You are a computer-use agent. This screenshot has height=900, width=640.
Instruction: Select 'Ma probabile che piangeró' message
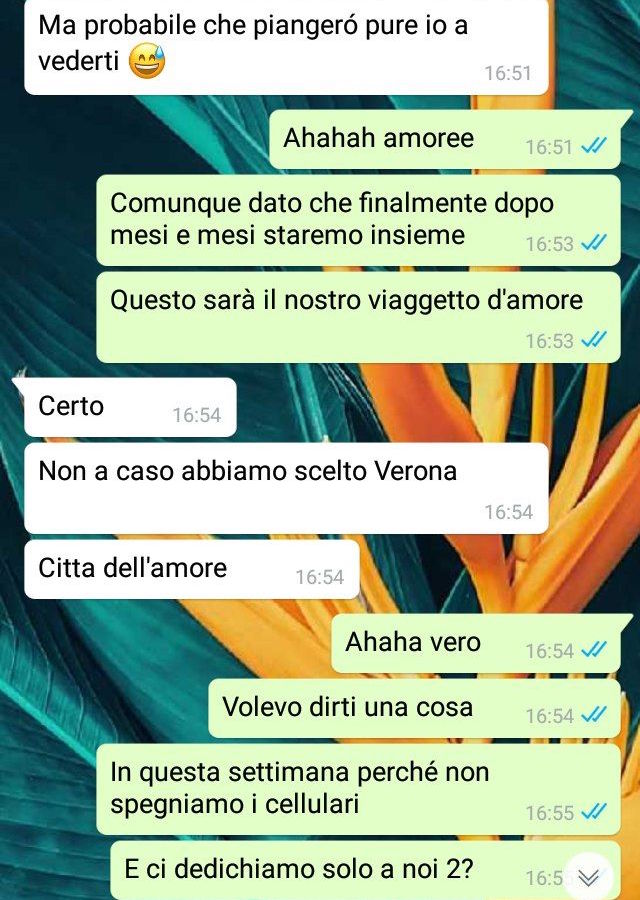(286, 47)
